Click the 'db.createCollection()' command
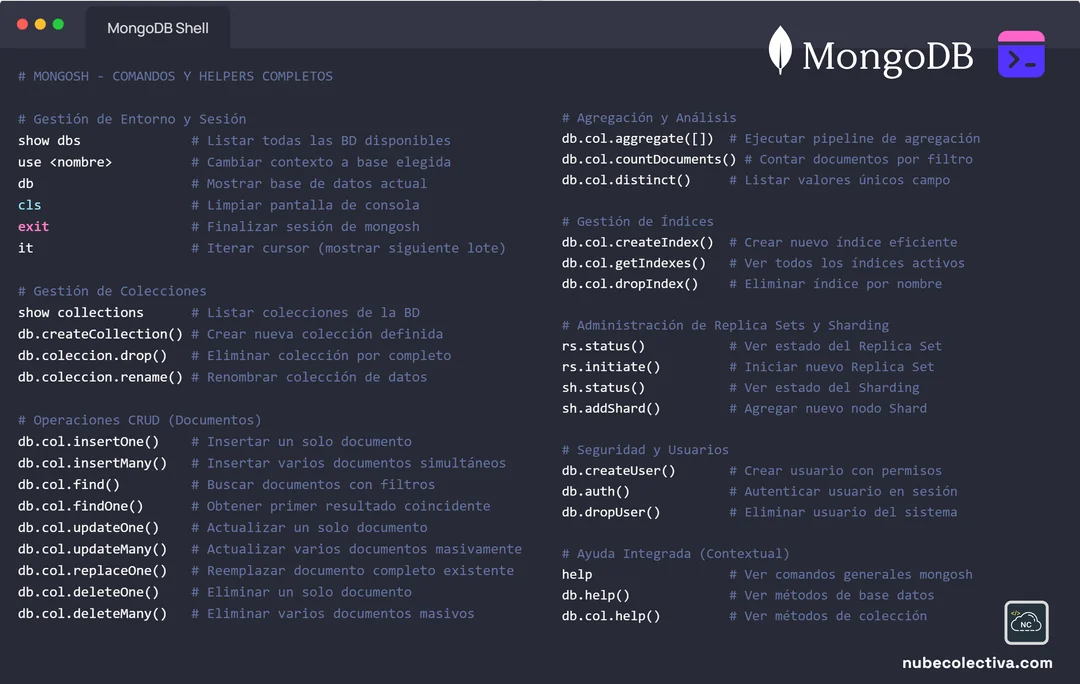Image resolution: width=1080 pixels, height=684 pixels. (101, 334)
